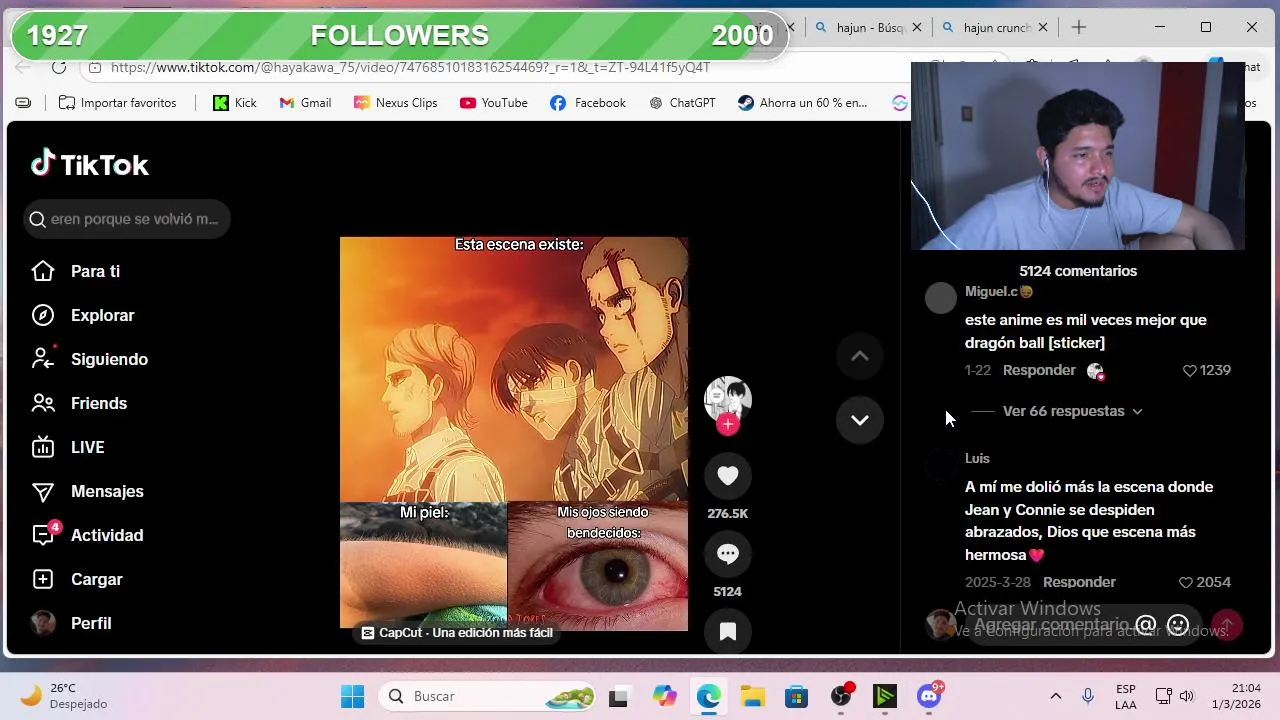Bookmark the video with save icon
Image resolution: width=1280 pixels, height=720 pixels.
click(x=728, y=631)
